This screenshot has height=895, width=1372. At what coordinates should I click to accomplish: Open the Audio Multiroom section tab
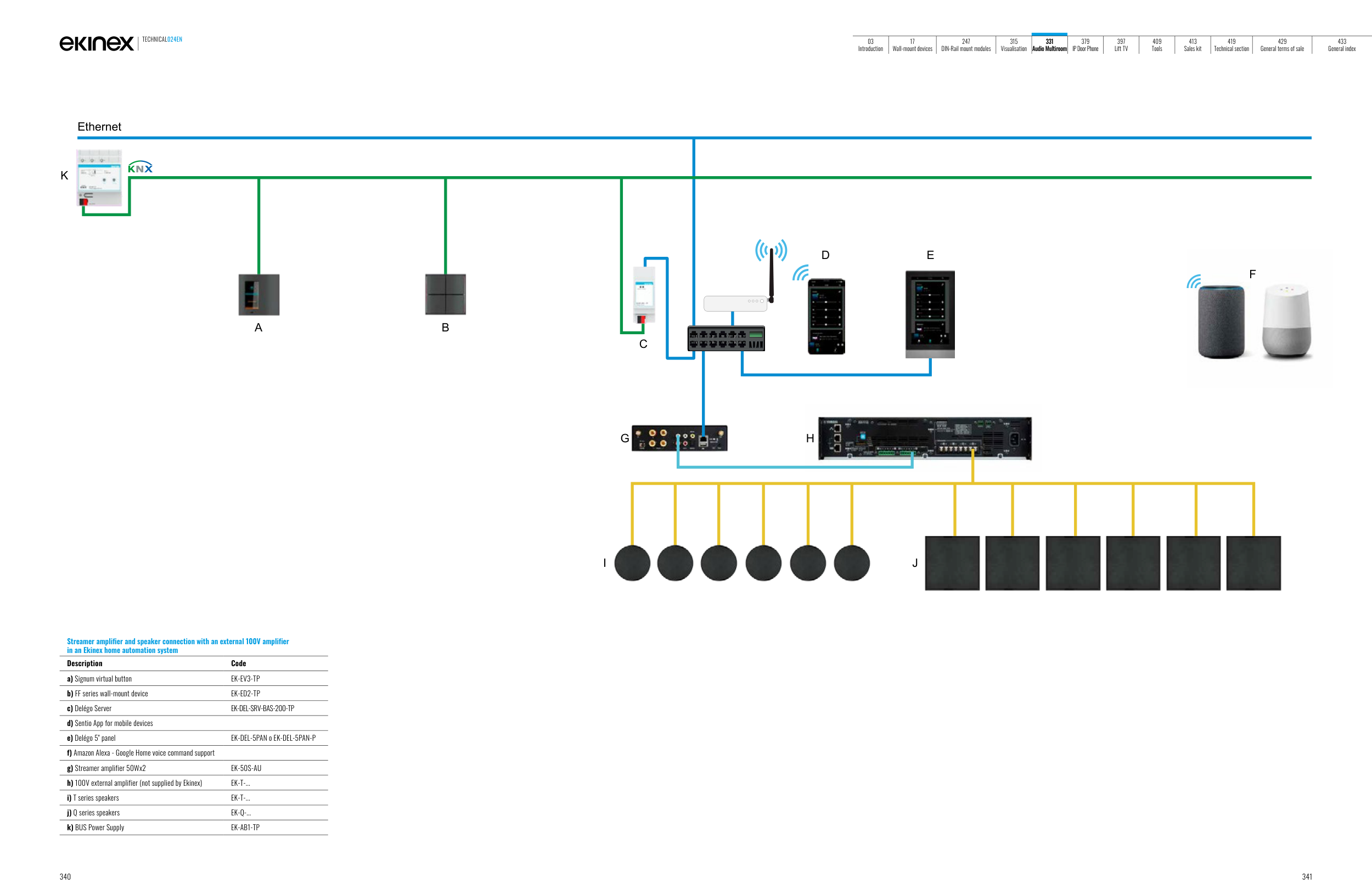1049,45
